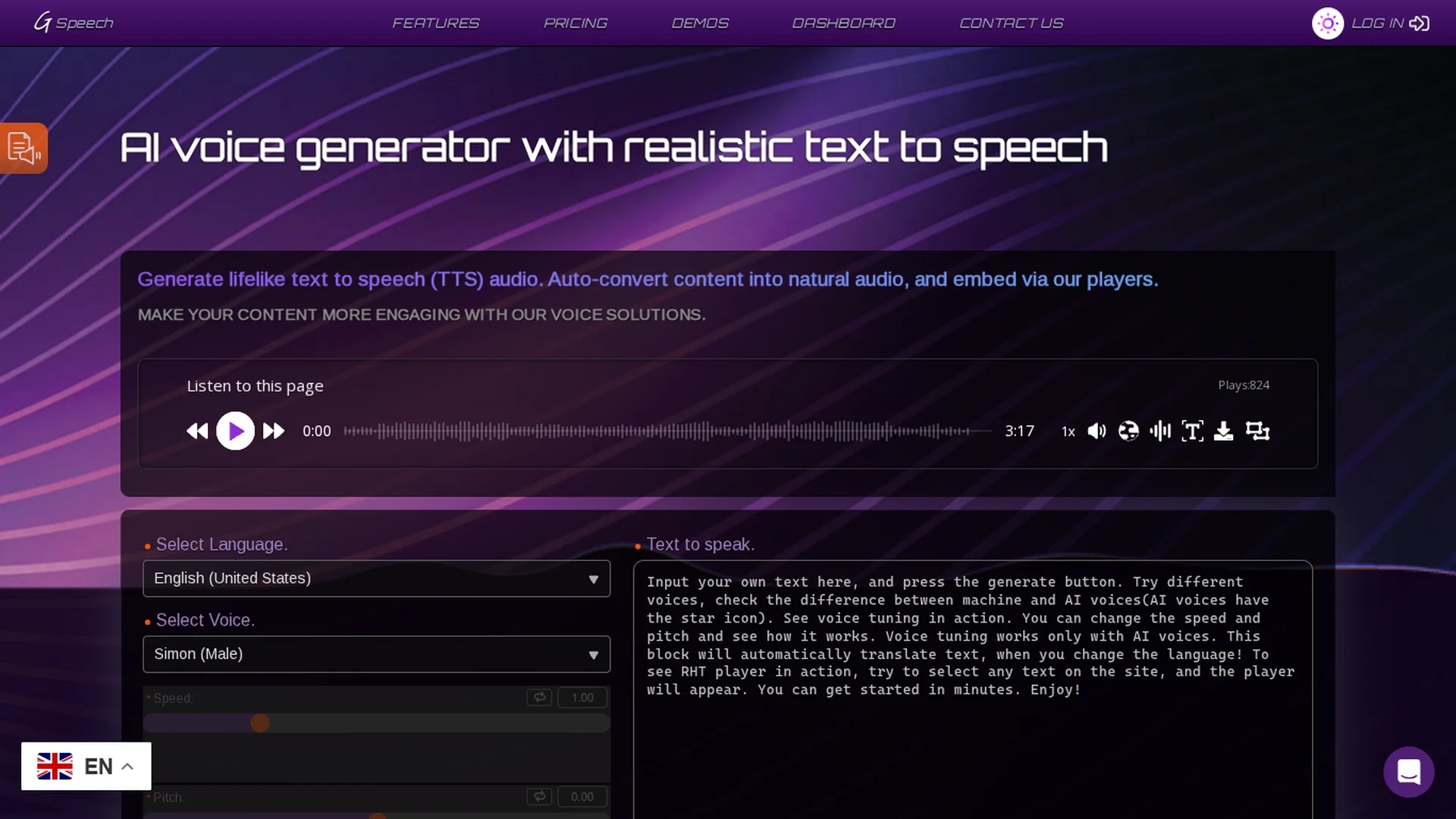The height and width of the screenshot is (819, 1456).
Task: Rewind the audio player
Action: (197, 431)
